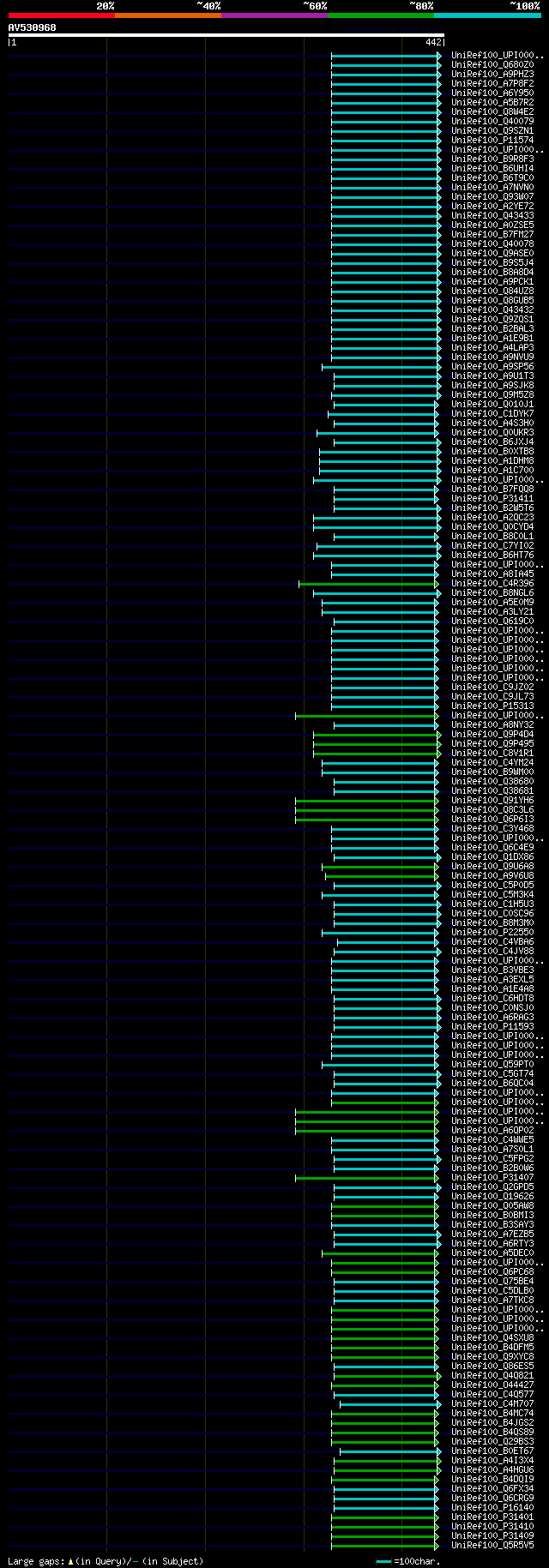This screenshot has width=549, height=1568.
Task: Select hit label UniRef100_C5P0D5
Action: [492, 886]
